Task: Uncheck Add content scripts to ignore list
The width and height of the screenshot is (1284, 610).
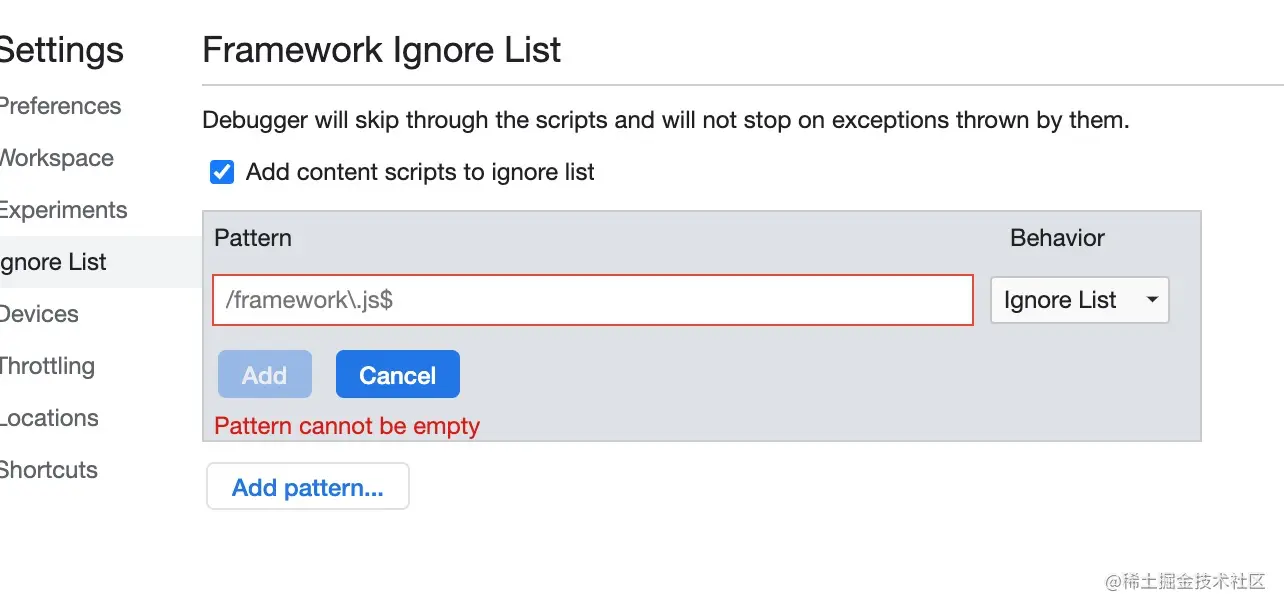Action: pyautogui.click(x=222, y=173)
